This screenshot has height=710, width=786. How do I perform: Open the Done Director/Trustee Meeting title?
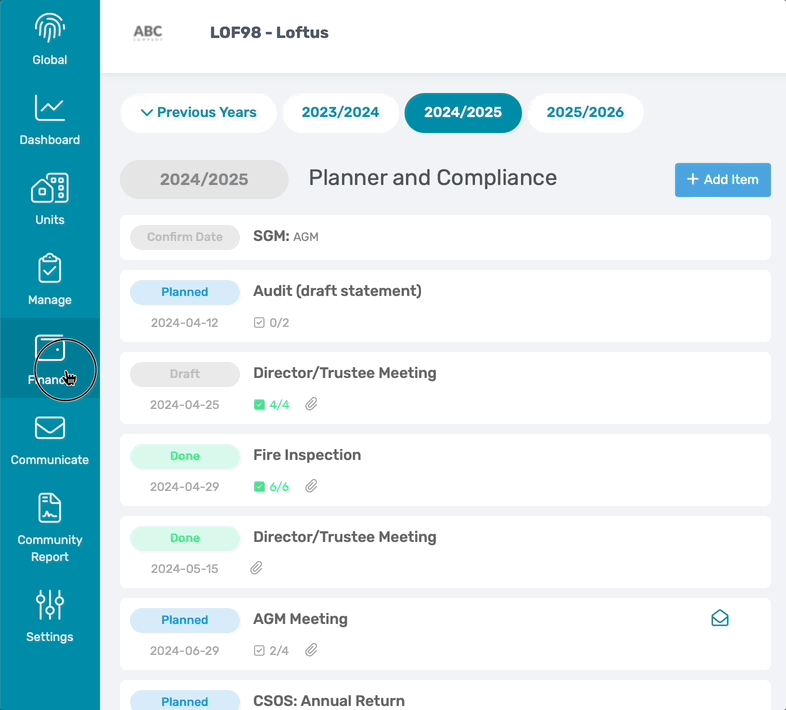tap(345, 537)
